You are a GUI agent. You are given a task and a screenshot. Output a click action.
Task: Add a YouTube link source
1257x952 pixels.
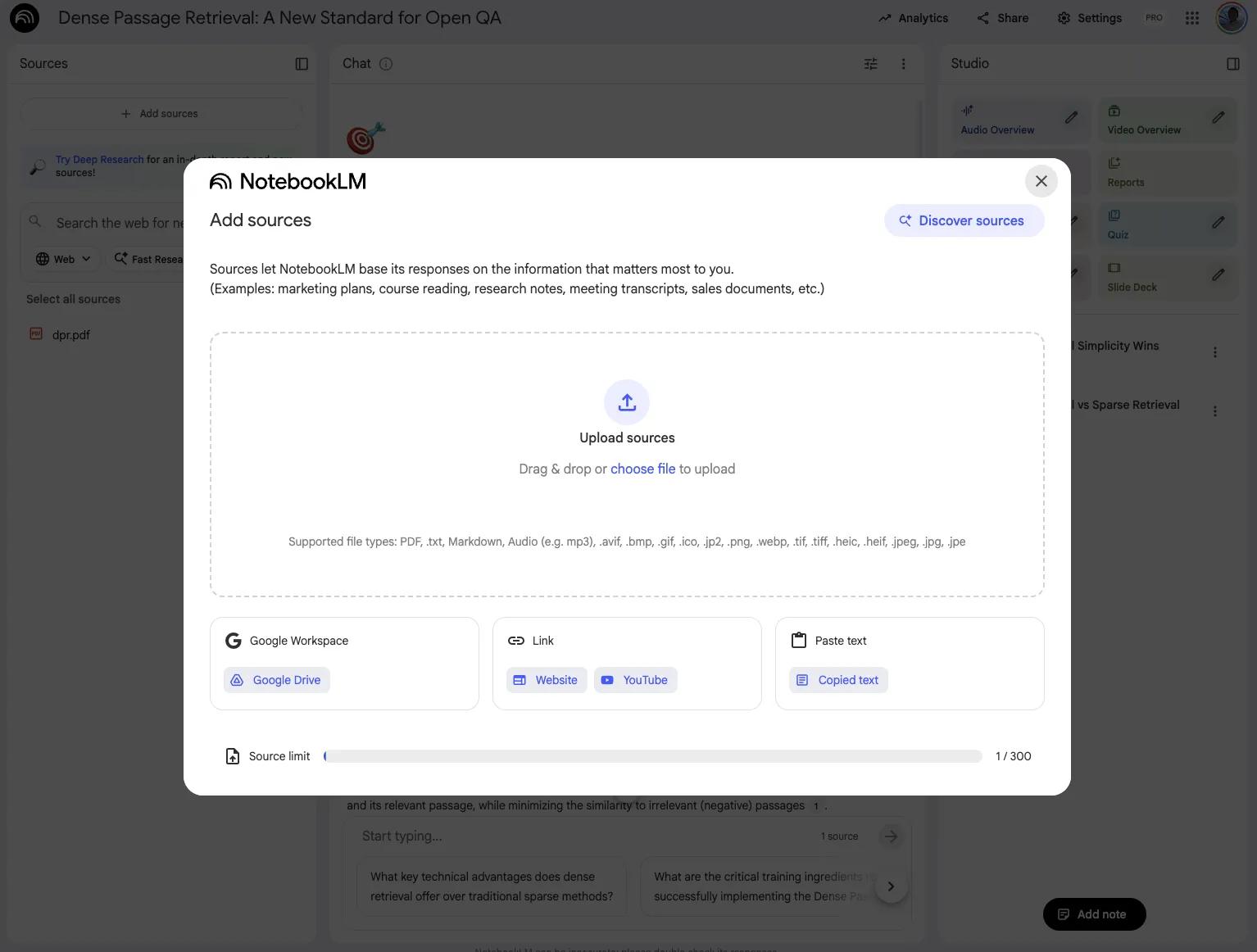click(635, 680)
